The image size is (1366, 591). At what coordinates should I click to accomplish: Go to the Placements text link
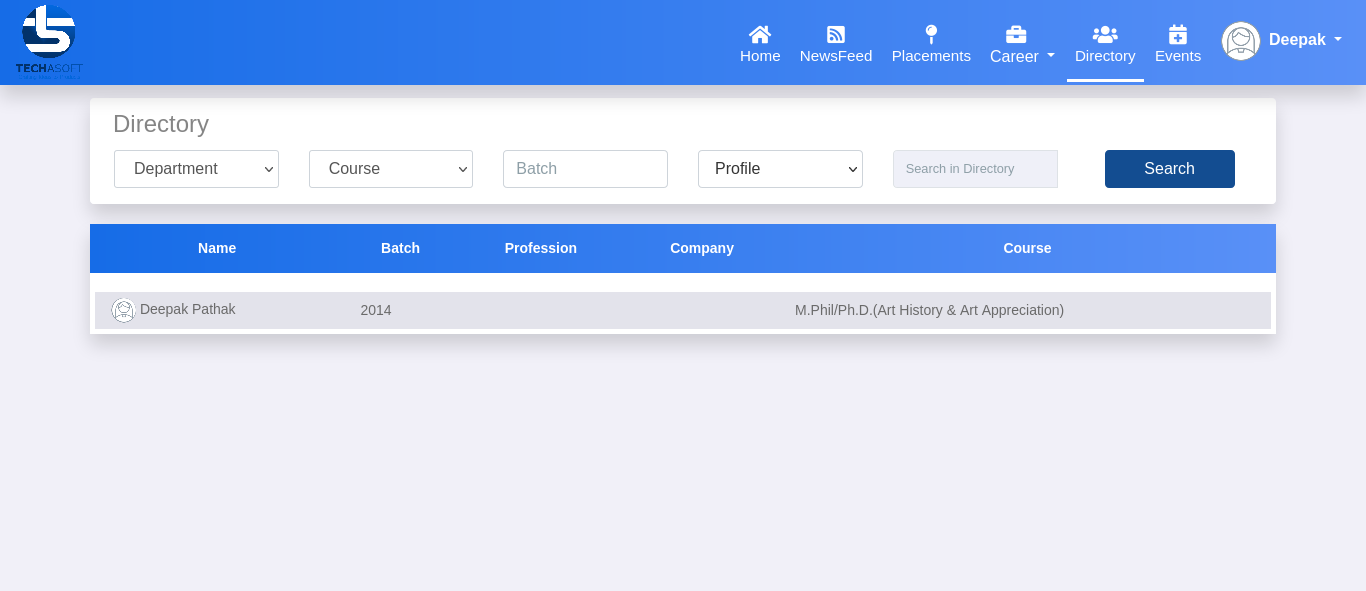[x=931, y=56]
